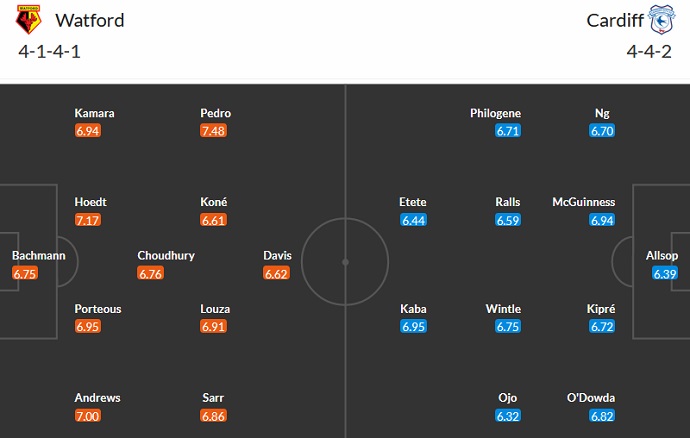This screenshot has height=438, width=690.
Task: Click Davis's 6.62 rating badge
Action: coord(277,273)
